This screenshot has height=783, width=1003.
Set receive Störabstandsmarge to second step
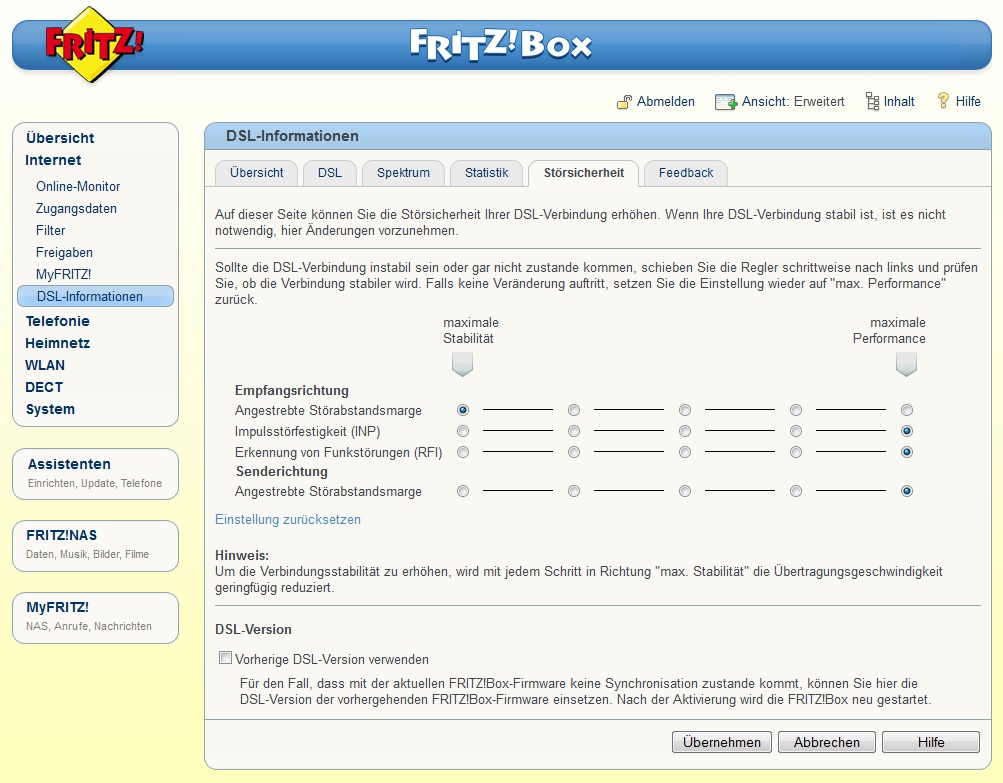(574, 410)
